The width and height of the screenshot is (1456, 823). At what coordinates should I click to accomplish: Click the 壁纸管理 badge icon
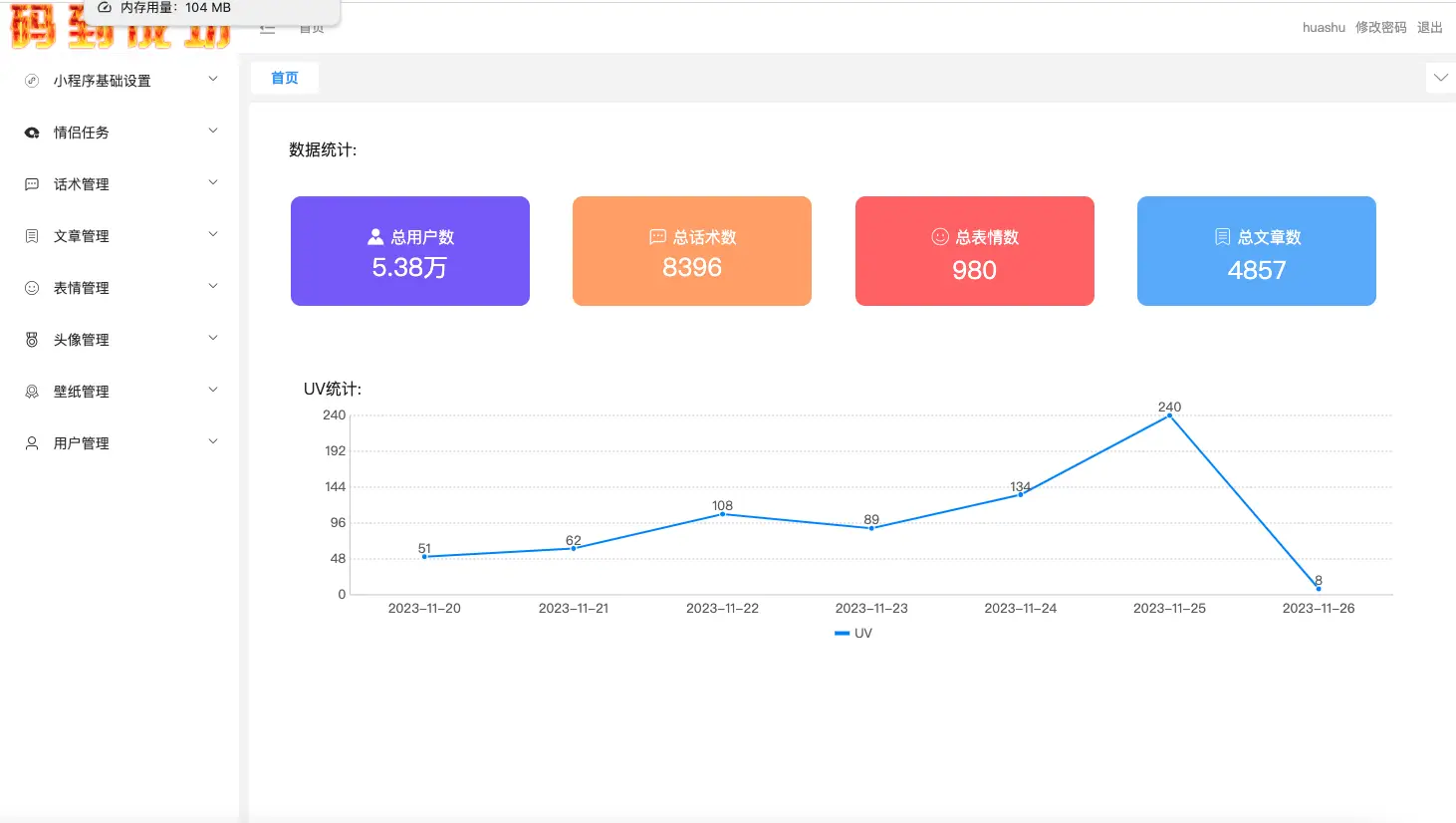coord(32,392)
